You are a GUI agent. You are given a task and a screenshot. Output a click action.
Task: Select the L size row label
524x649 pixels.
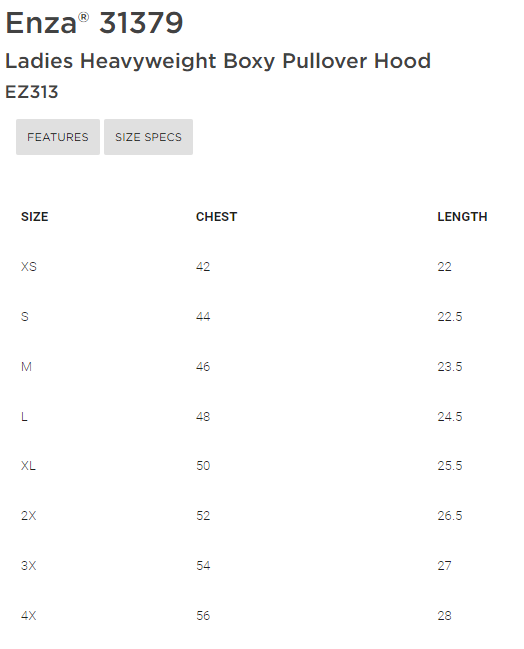point(24,416)
